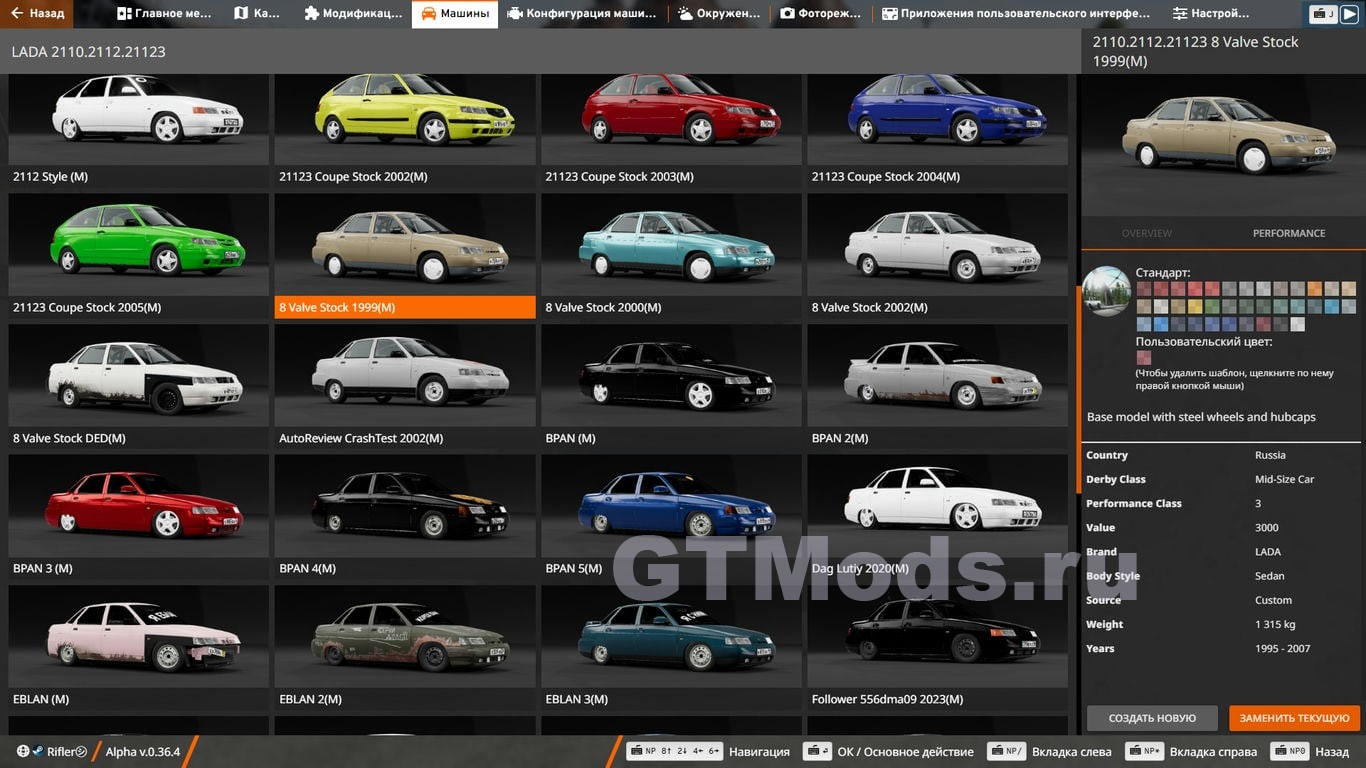Click the puzzle-piece Modifications icon
This screenshot has height=768, width=1366.
pos(312,14)
